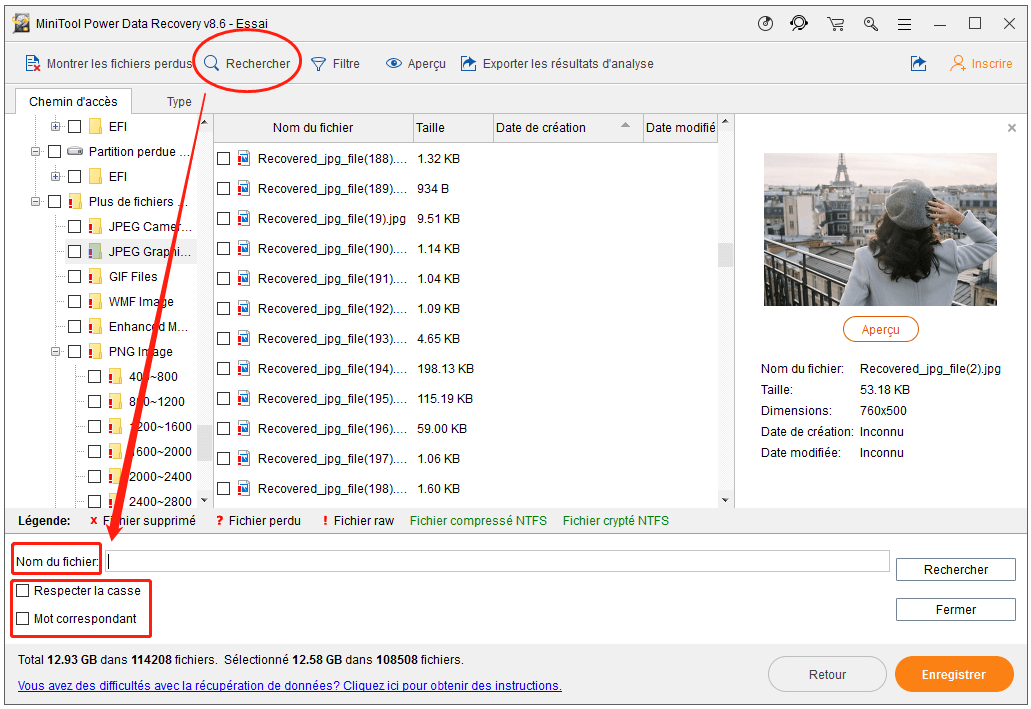Click Montrer les fichiers perdus

pos(108,64)
